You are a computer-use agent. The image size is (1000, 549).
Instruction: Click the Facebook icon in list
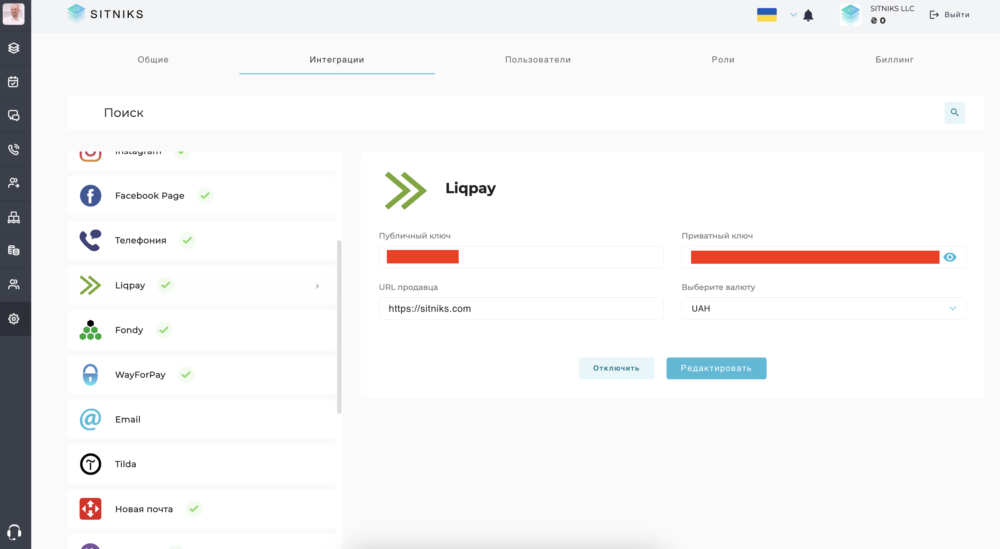point(91,196)
